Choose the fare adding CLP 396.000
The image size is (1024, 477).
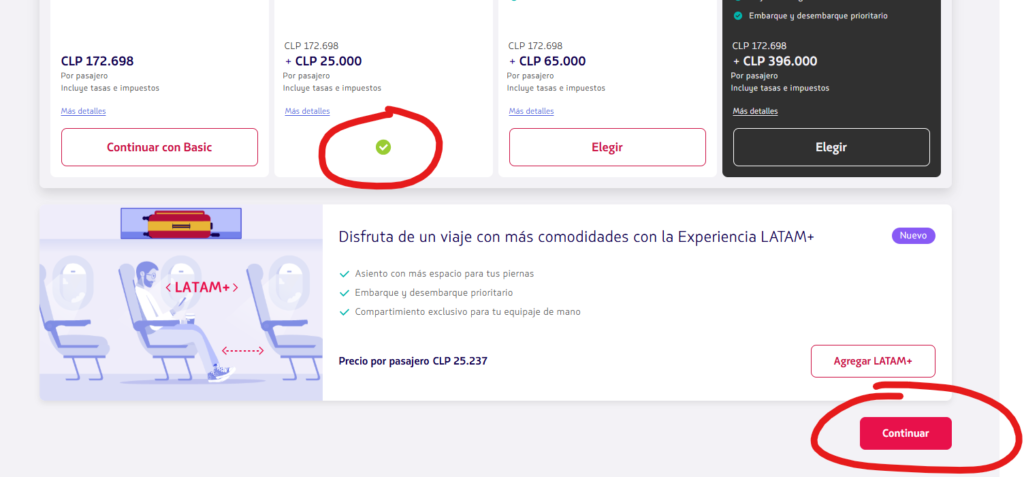pos(831,147)
